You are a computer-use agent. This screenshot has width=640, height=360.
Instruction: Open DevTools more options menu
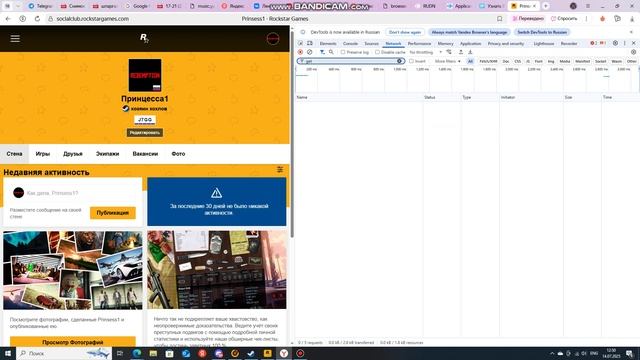pyautogui.click(x=624, y=43)
